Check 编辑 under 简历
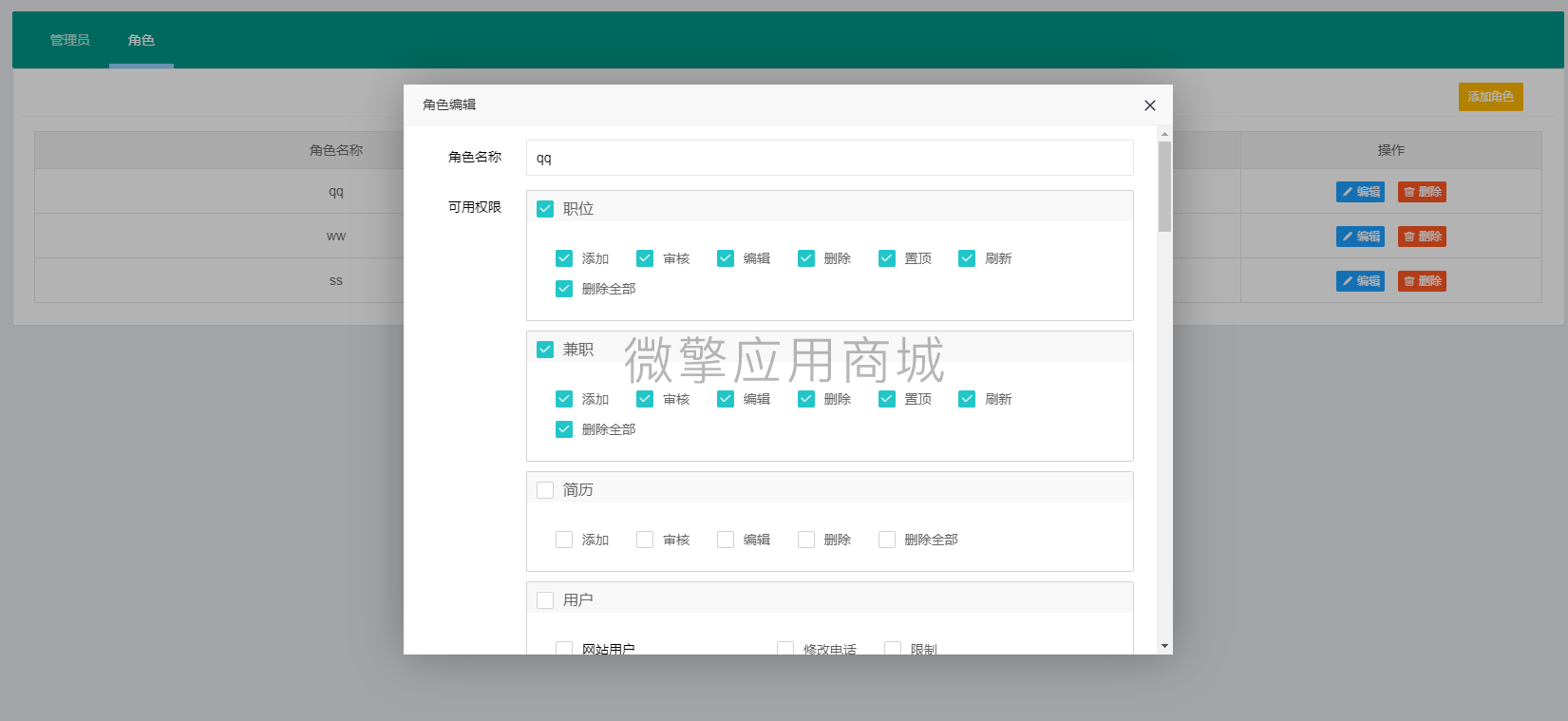This screenshot has height=721, width=1568. pos(726,540)
